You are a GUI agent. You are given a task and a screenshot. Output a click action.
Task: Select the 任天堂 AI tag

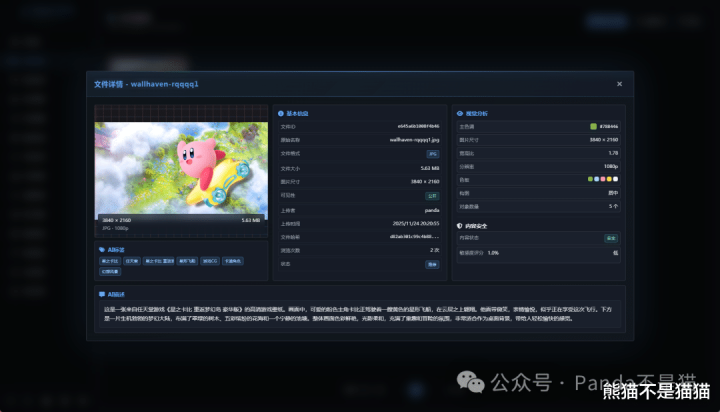tap(132, 261)
